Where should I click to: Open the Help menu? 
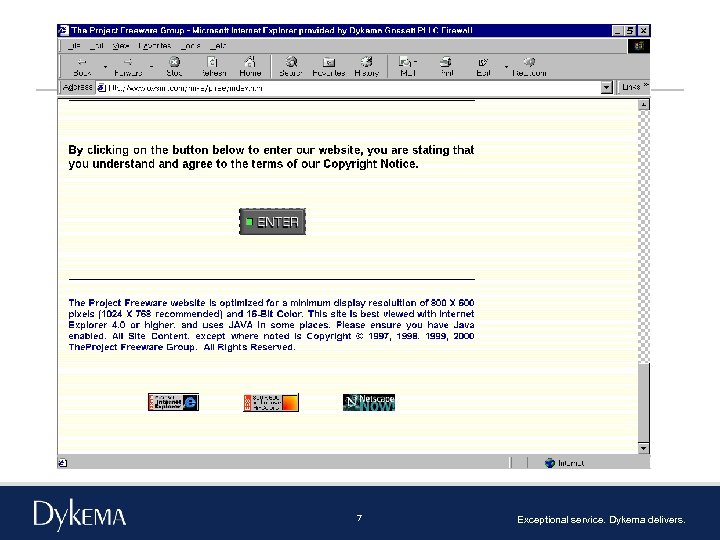(218, 45)
